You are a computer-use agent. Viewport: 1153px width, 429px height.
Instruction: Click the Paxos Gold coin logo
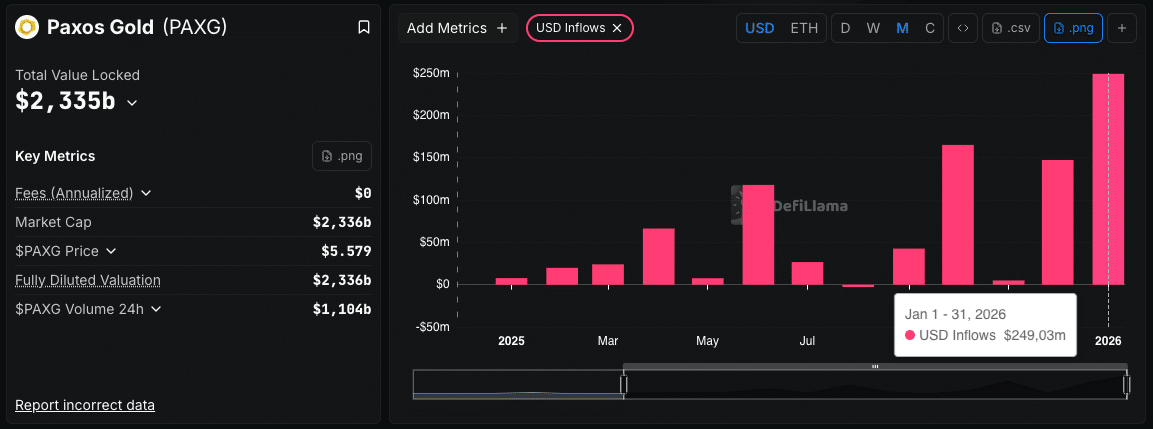coord(27,28)
